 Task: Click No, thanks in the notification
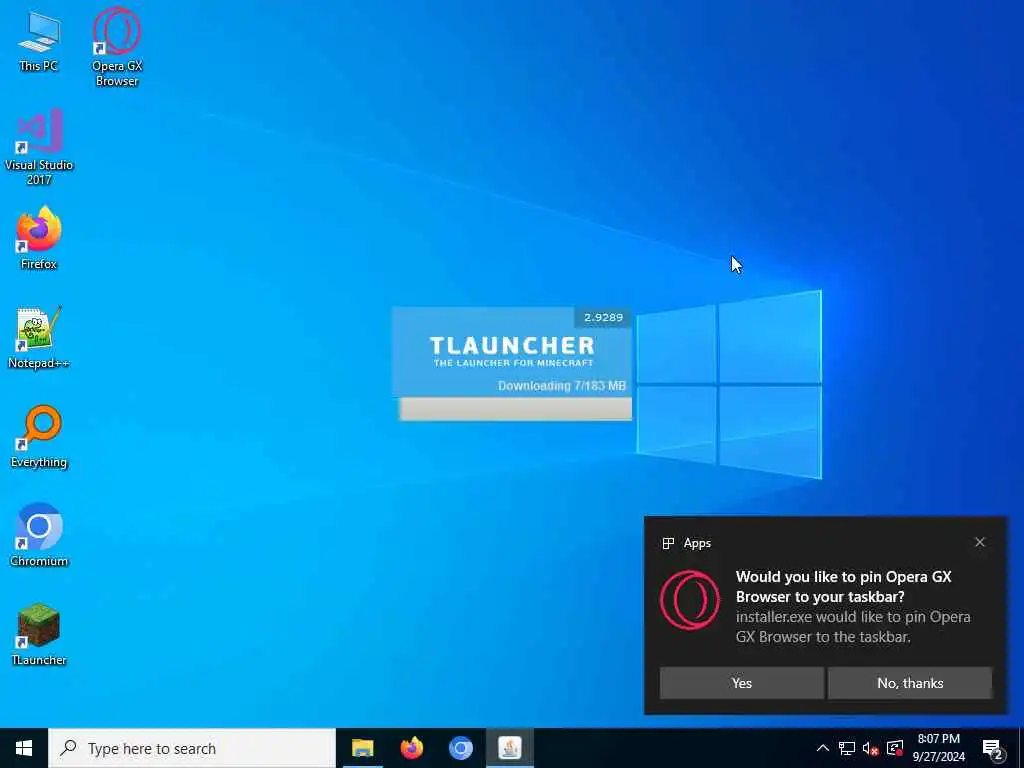tap(910, 683)
